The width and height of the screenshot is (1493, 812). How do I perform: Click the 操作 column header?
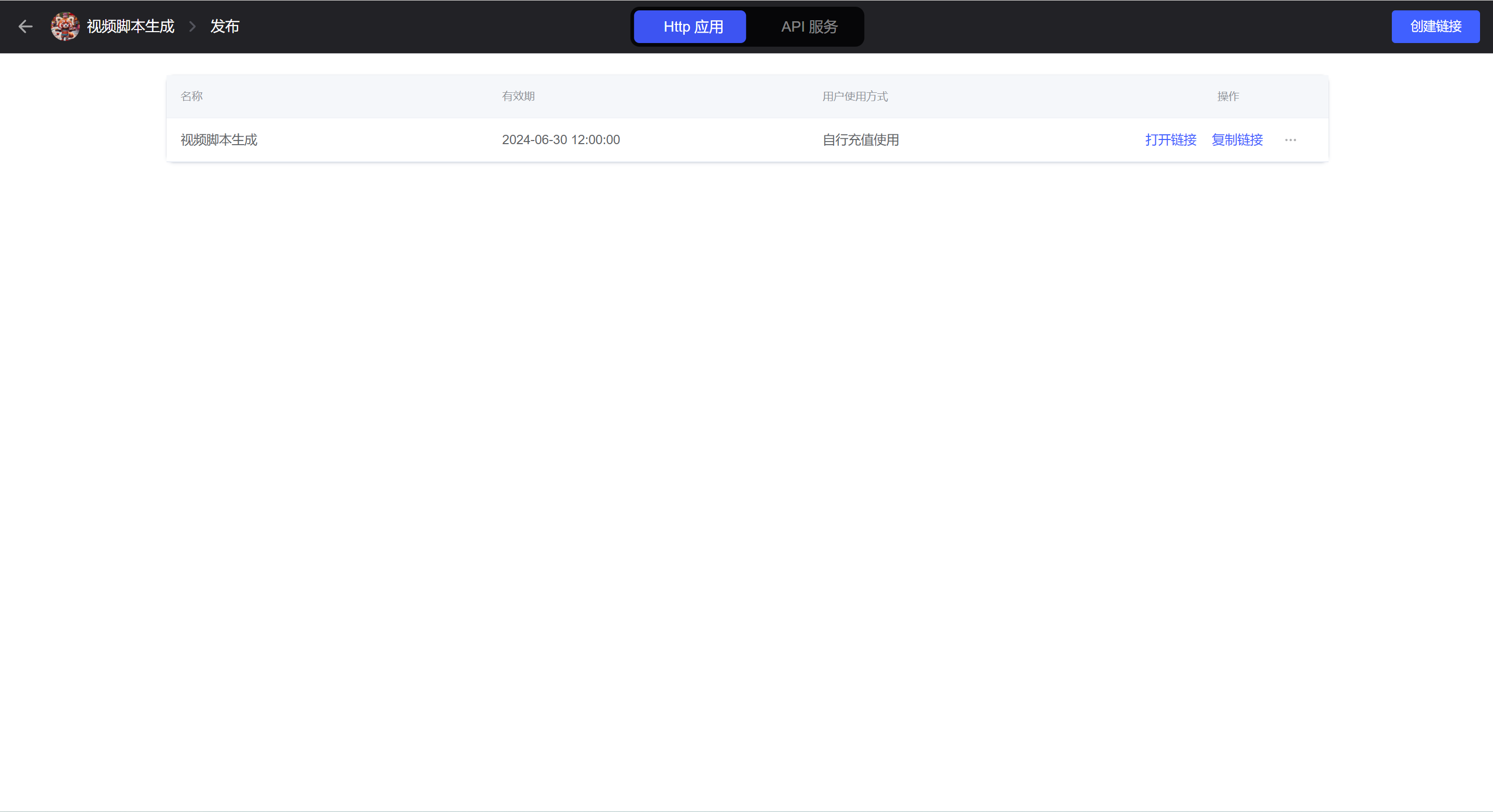[x=1227, y=96]
